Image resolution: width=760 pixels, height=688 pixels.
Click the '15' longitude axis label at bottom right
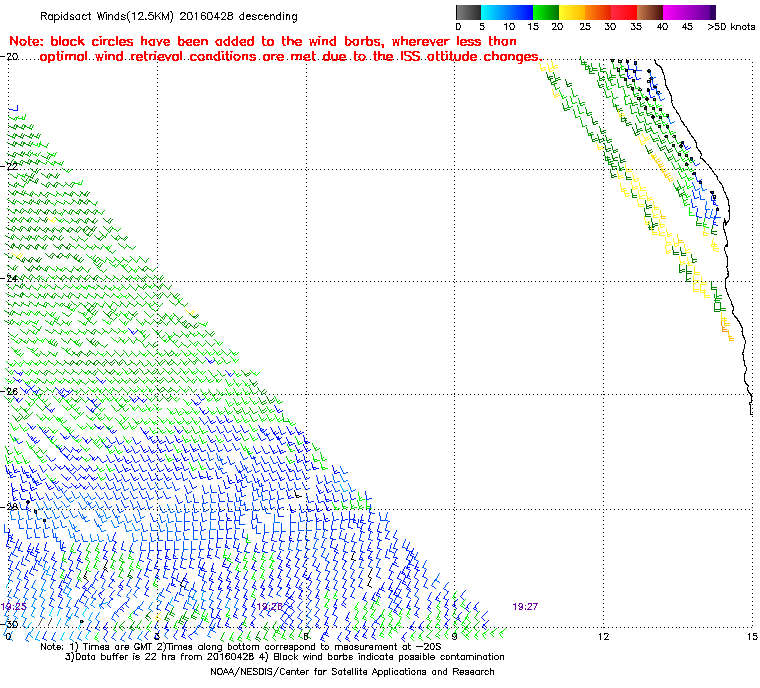pos(752,636)
